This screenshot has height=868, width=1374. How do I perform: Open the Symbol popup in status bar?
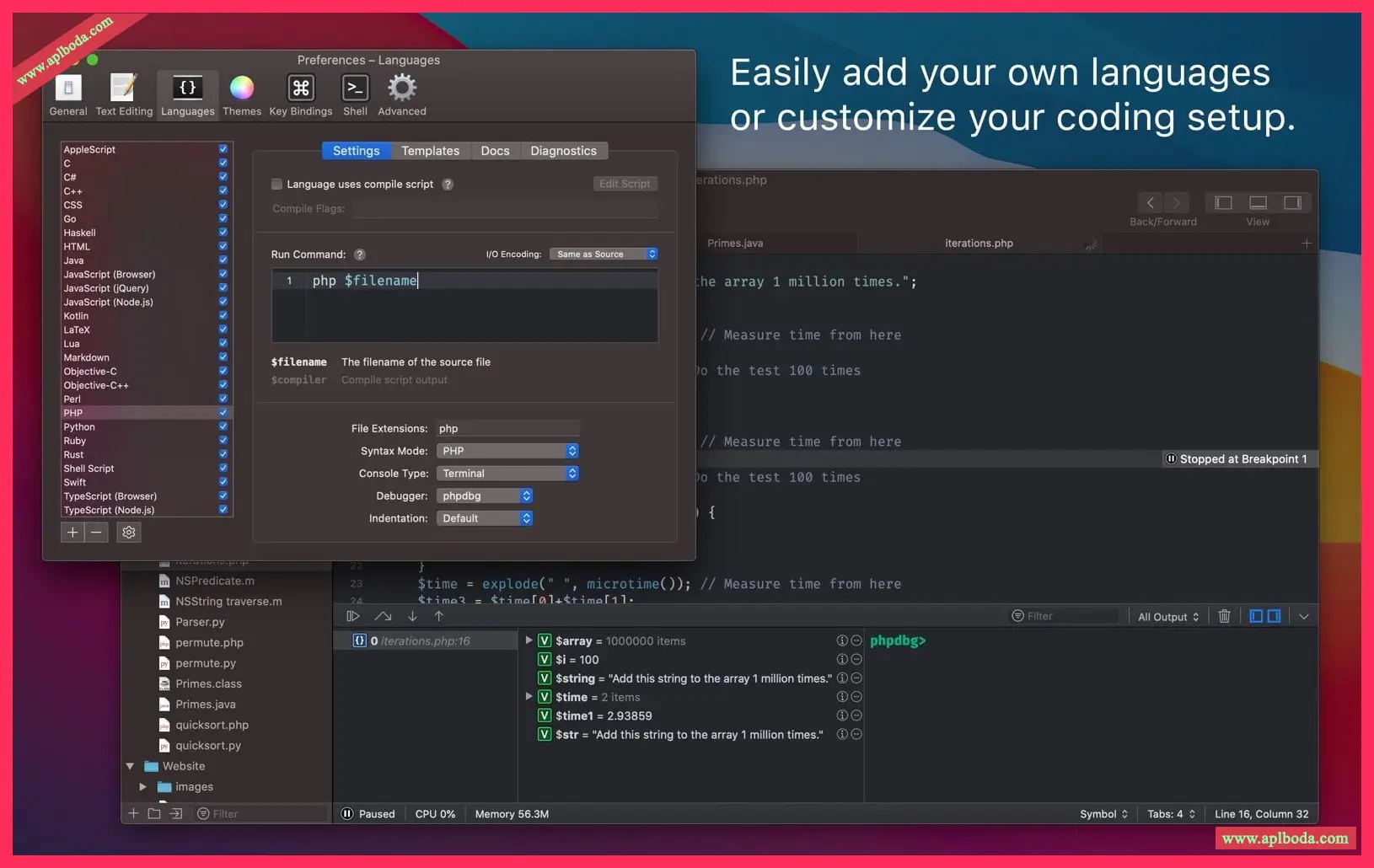(1103, 814)
